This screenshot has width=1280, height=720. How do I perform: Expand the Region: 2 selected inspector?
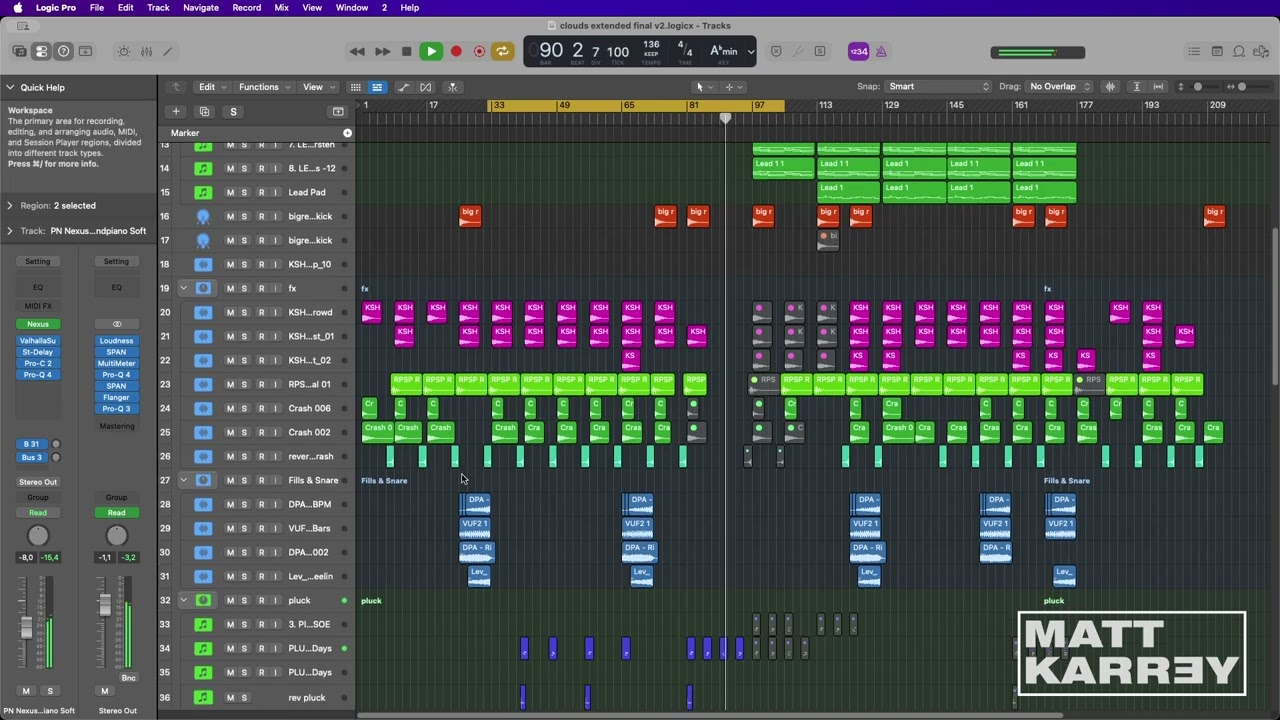point(9,205)
